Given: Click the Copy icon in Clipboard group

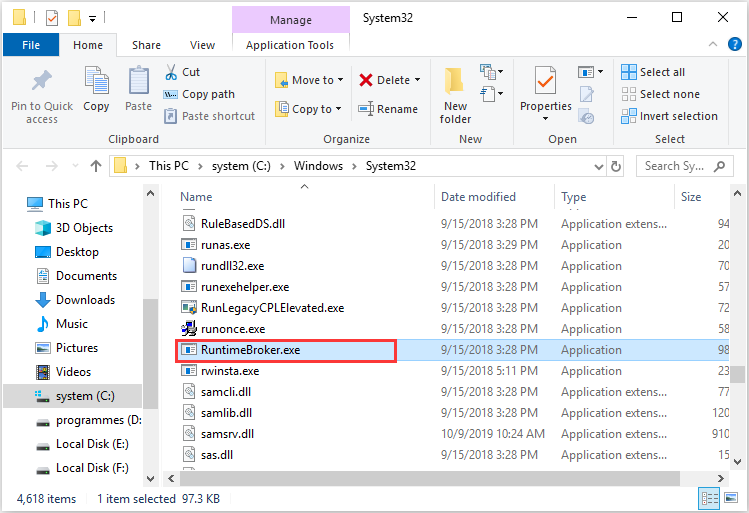Looking at the screenshot, I should 96,80.
